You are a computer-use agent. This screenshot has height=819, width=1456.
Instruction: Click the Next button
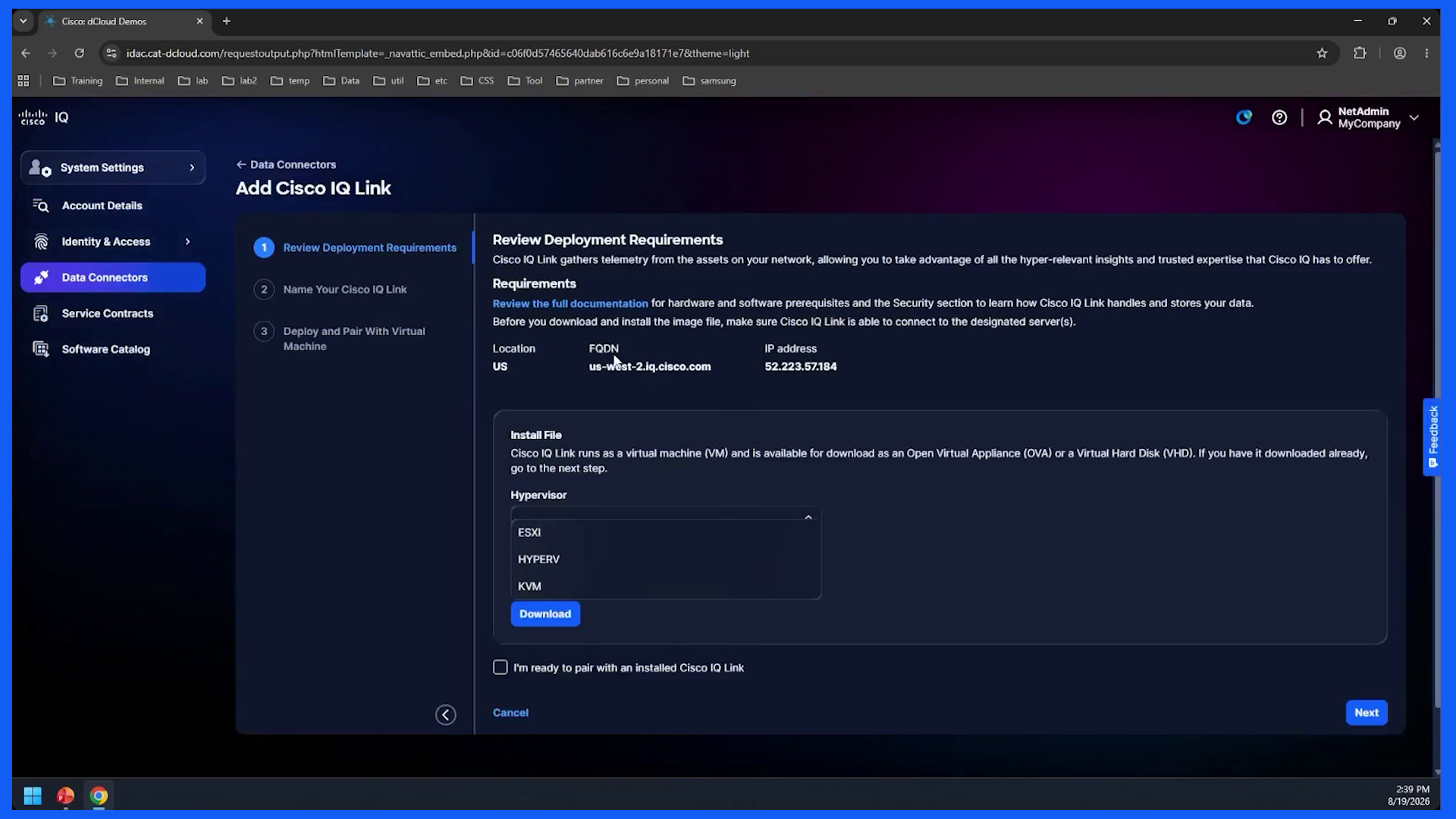tap(1367, 713)
